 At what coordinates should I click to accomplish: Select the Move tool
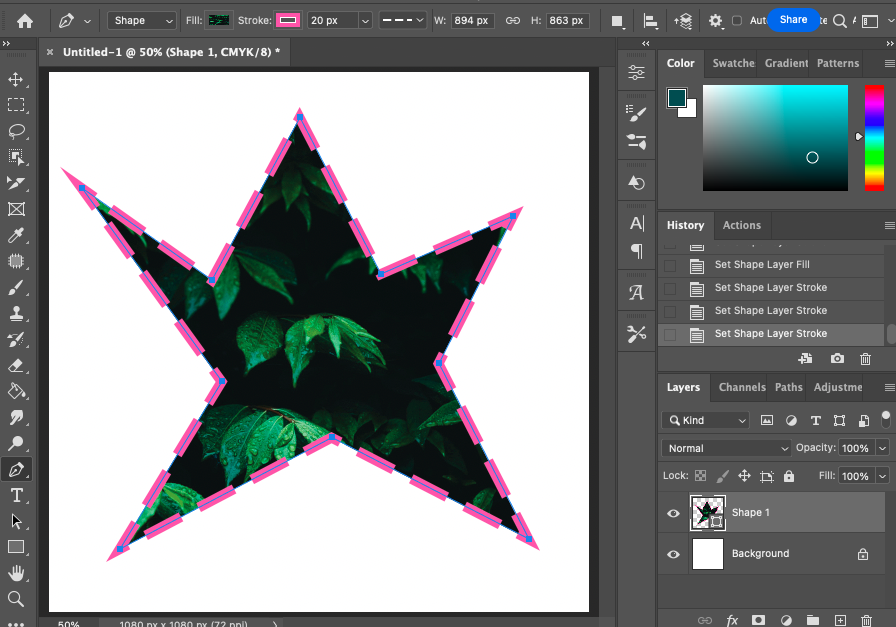click(16, 80)
